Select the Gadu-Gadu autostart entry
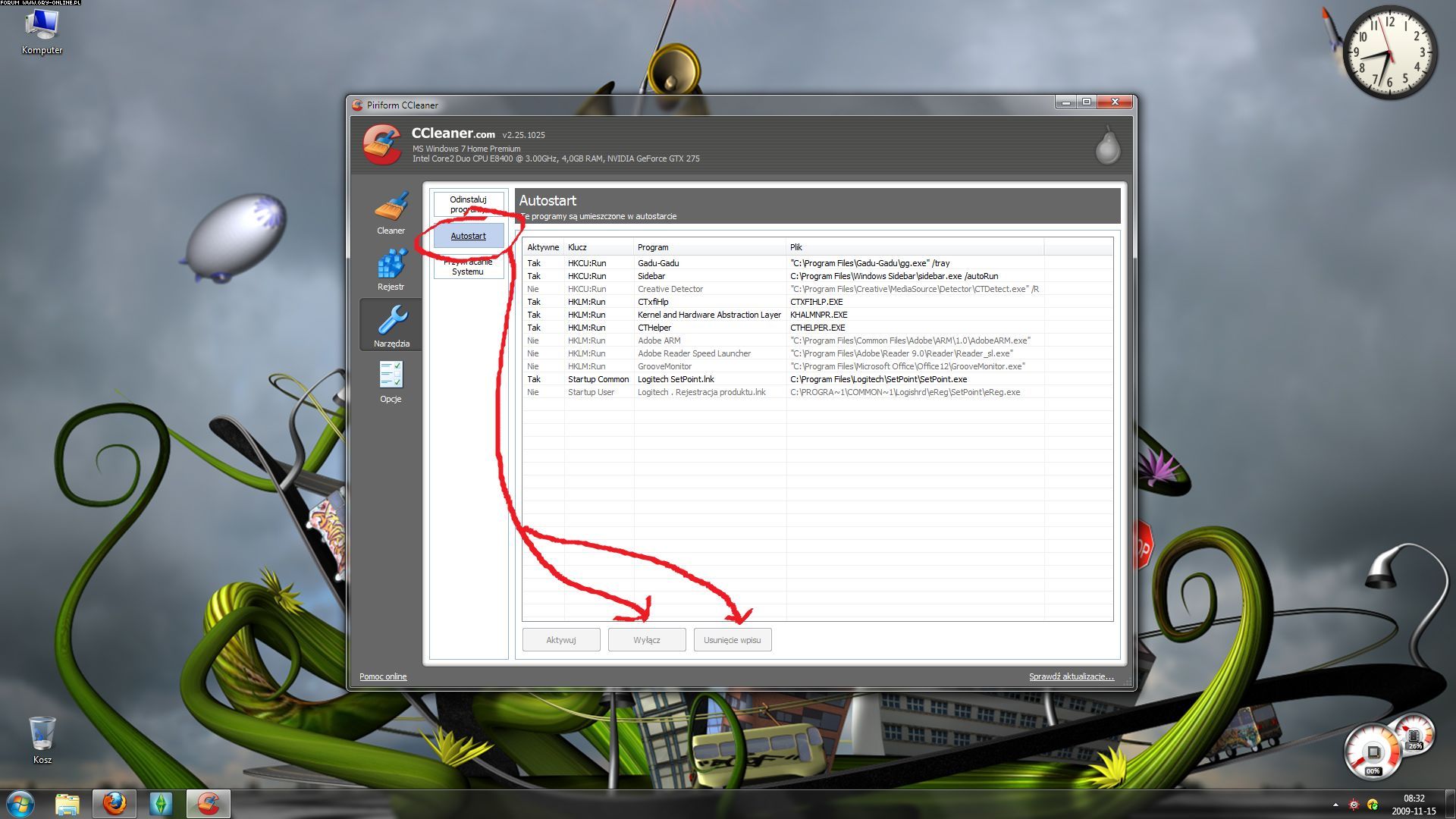1456x819 pixels. point(817,263)
